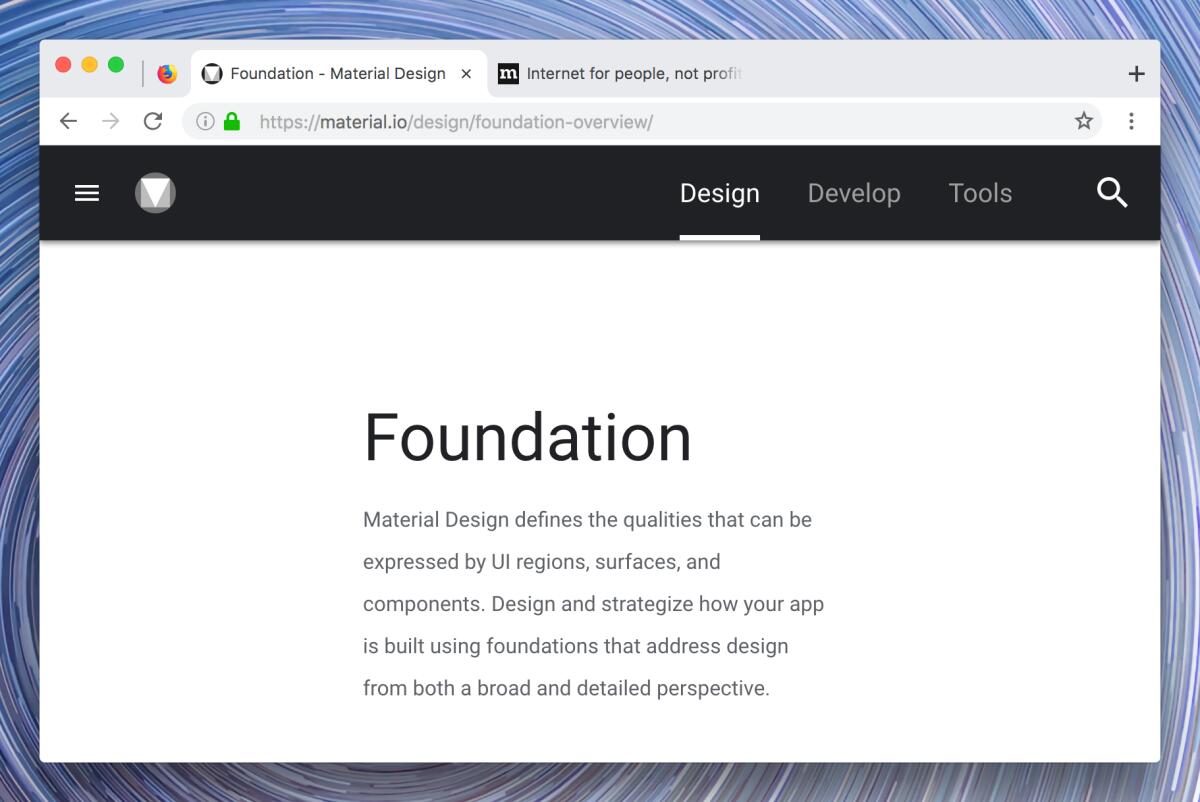Open Chrome's three-dot menu
This screenshot has width=1200, height=802.
click(1131, 121)
